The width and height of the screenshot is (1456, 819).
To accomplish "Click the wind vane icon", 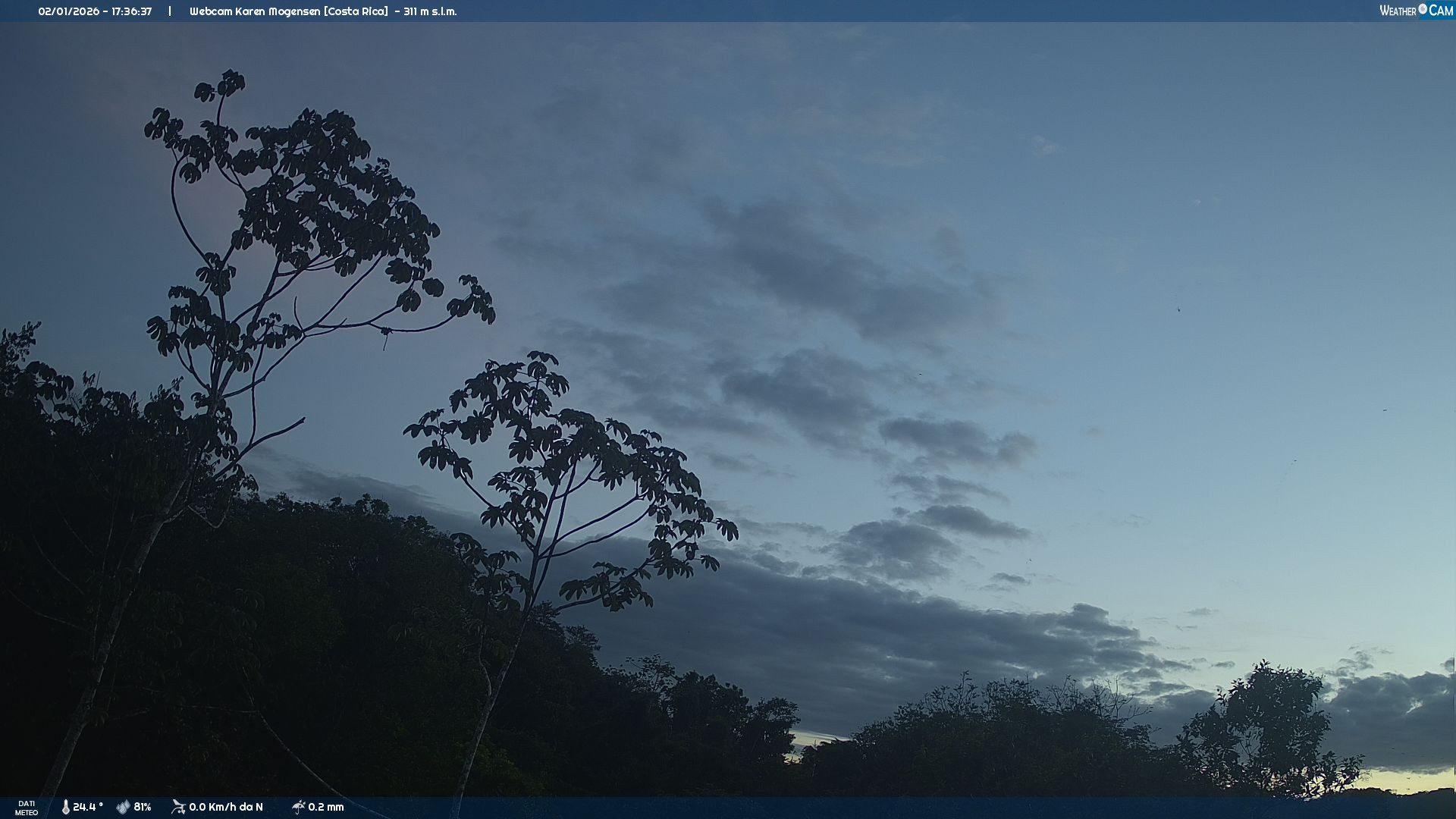I will point(178,807).
